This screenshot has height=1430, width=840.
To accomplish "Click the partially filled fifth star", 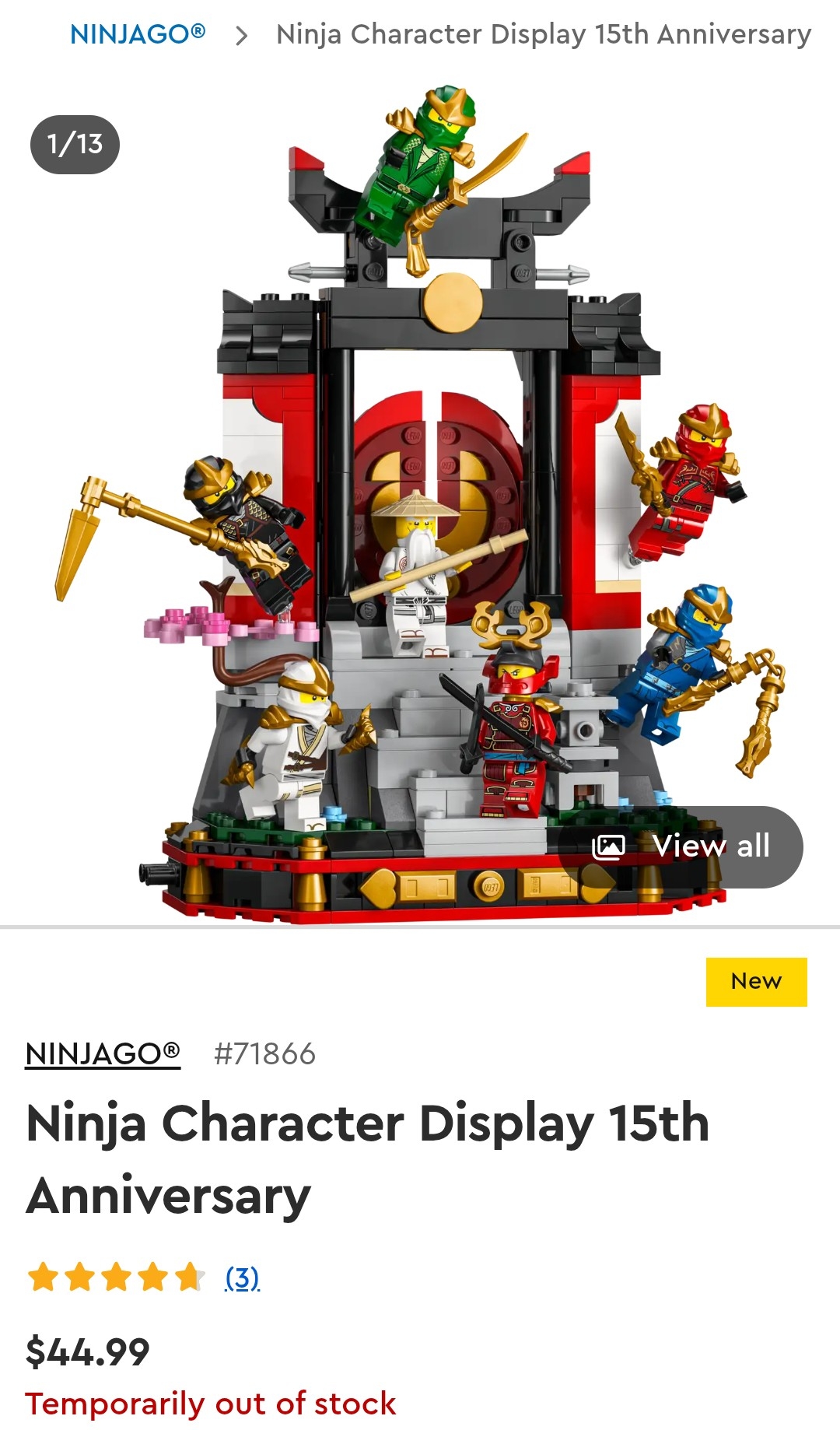I will [190, 1278].
